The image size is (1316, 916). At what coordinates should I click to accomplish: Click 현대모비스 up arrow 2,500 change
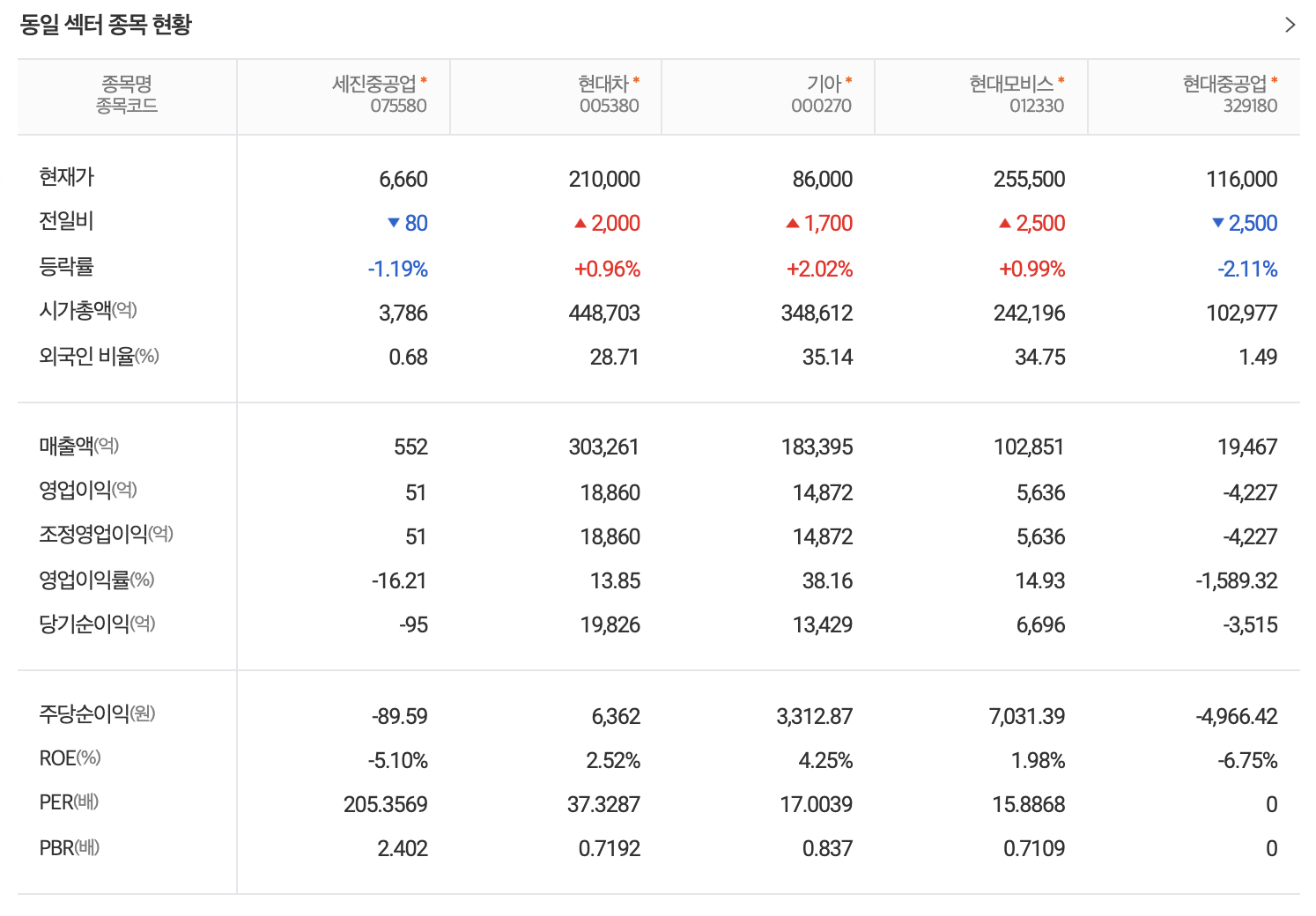[1032, 223]
